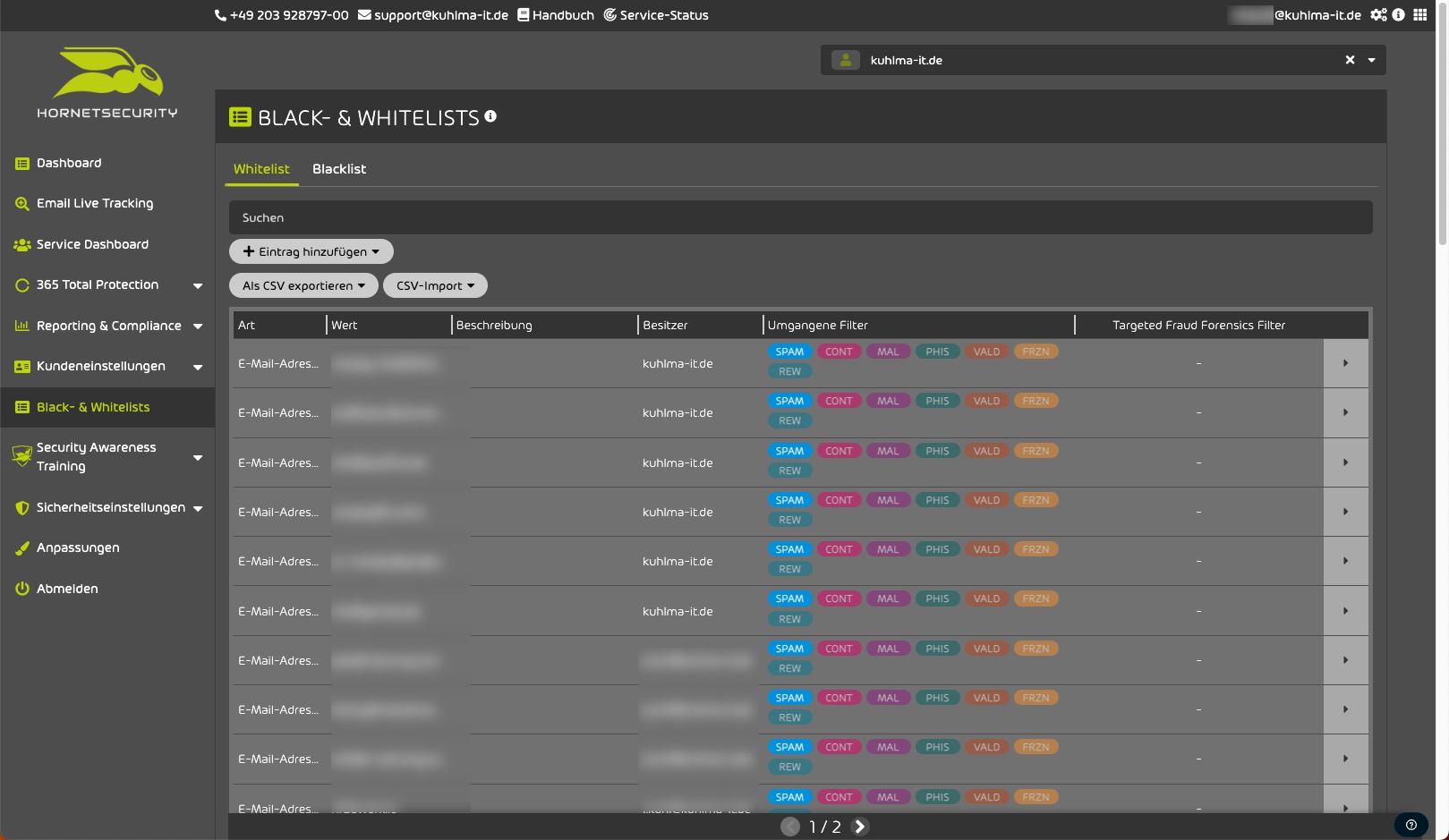This screenshot has height=840, width=1449.
Task: Go to previous page arrow in pagination
Action: tap(790, 827)
